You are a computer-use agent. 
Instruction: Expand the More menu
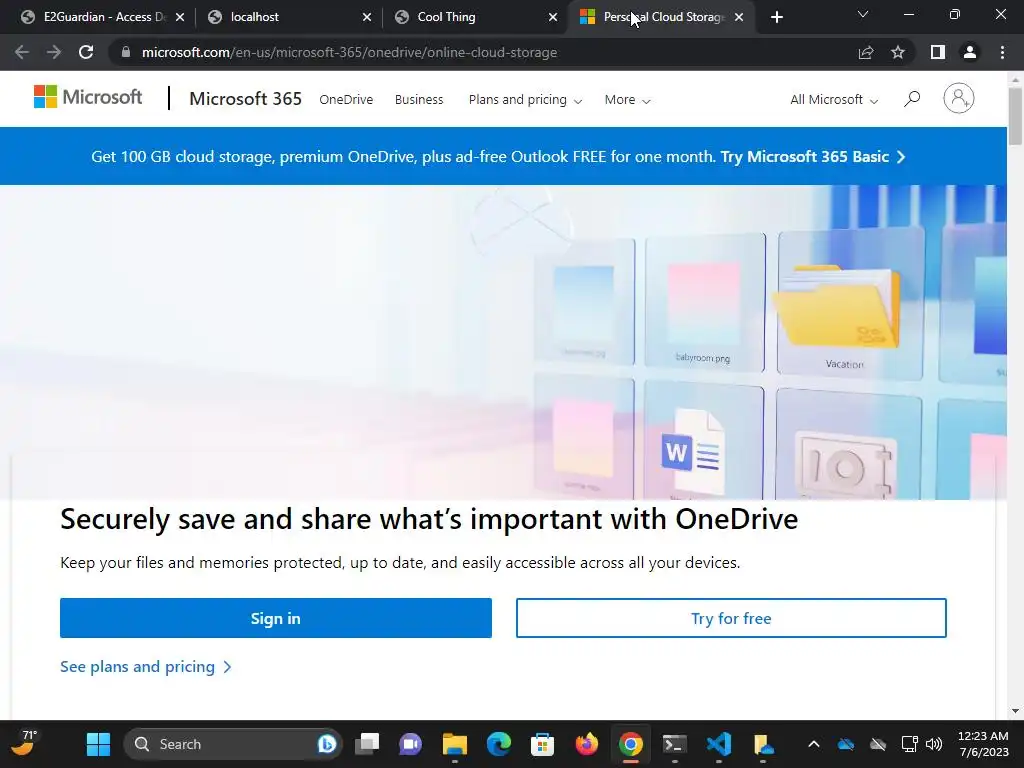(627, 100)
